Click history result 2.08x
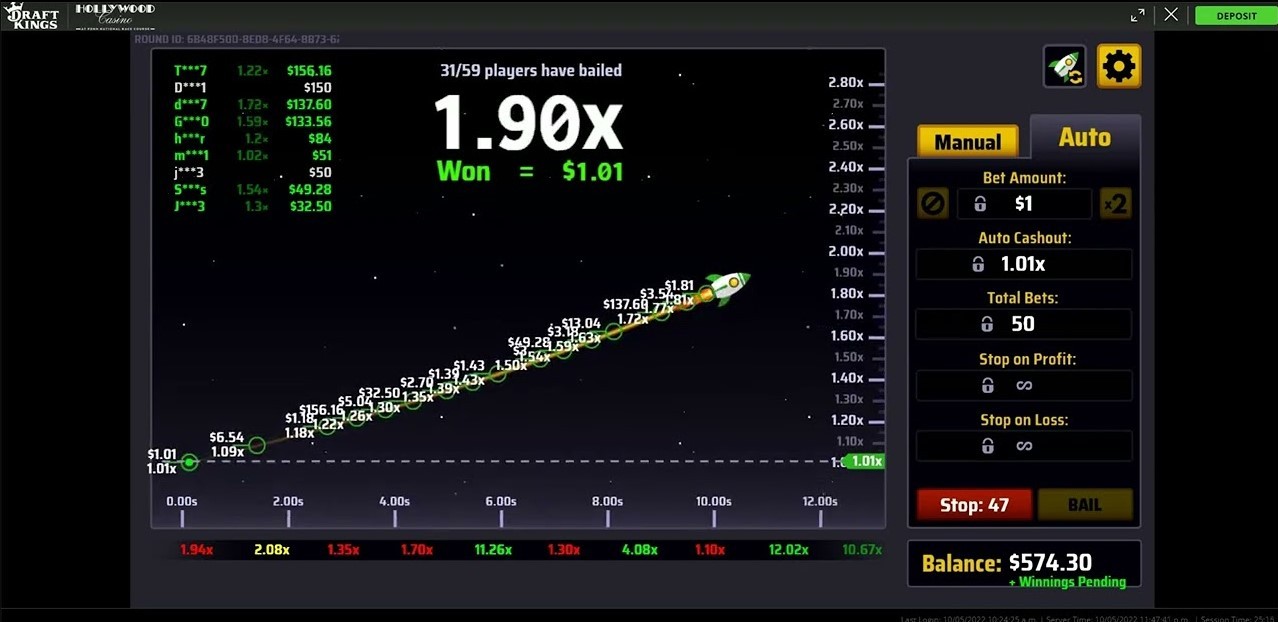The image size is (1278, 622). coord(272,550)
